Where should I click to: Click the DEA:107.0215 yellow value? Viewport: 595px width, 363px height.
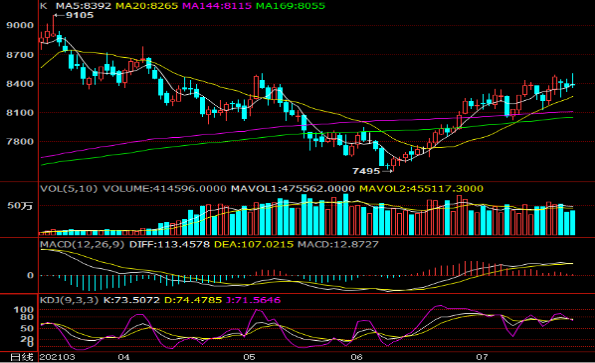point(254,244)
